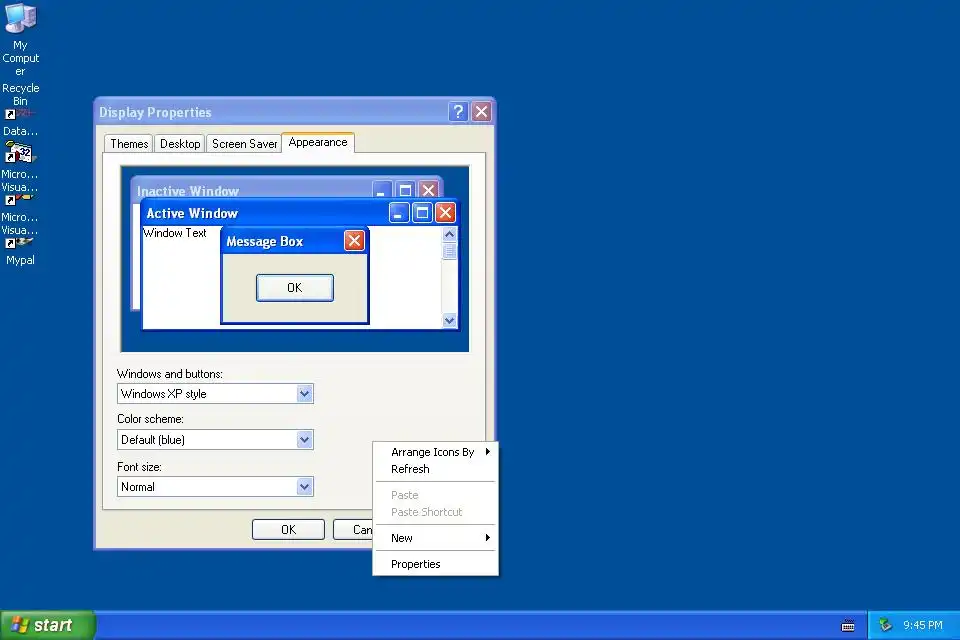Click the Inactive Window preview minimize button
Screen dimensions: 960x640
click(381, 190)
